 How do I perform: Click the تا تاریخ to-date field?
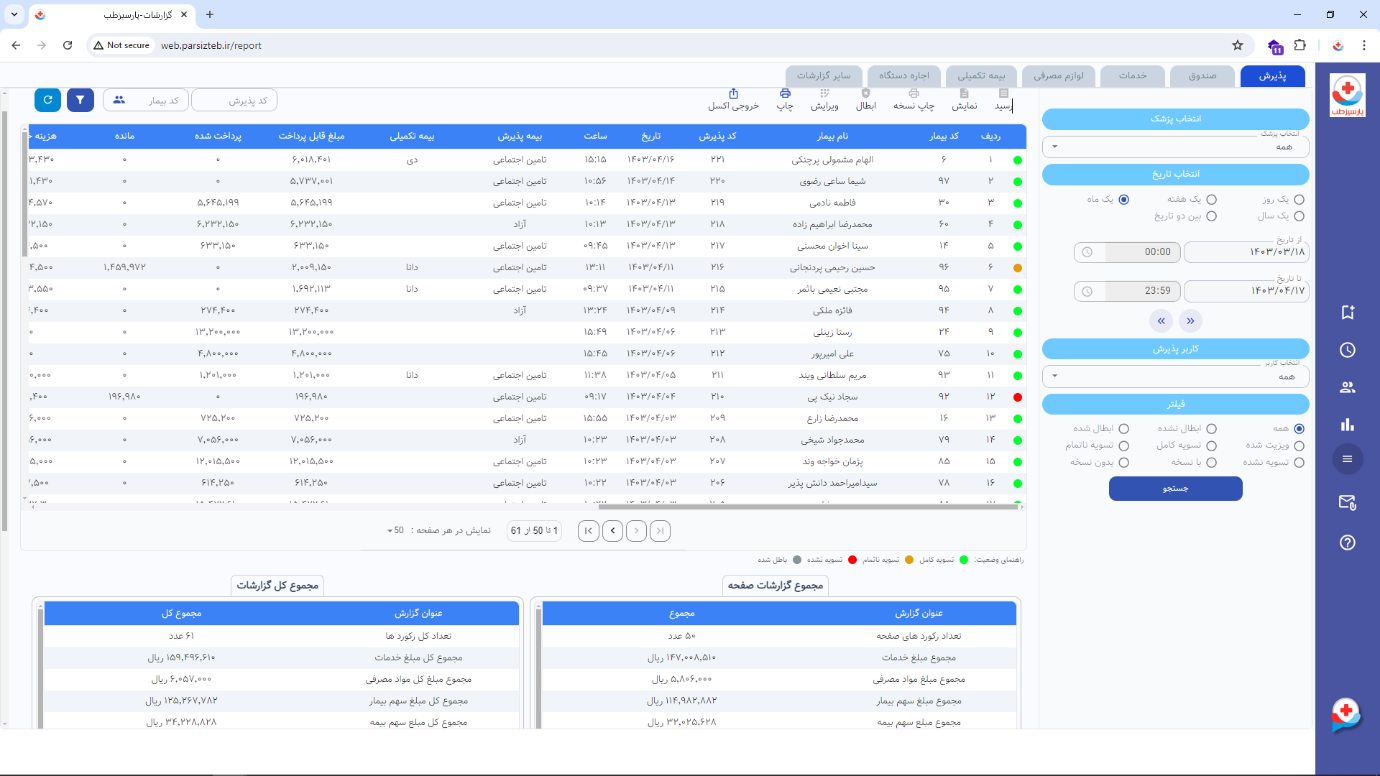1246,292
